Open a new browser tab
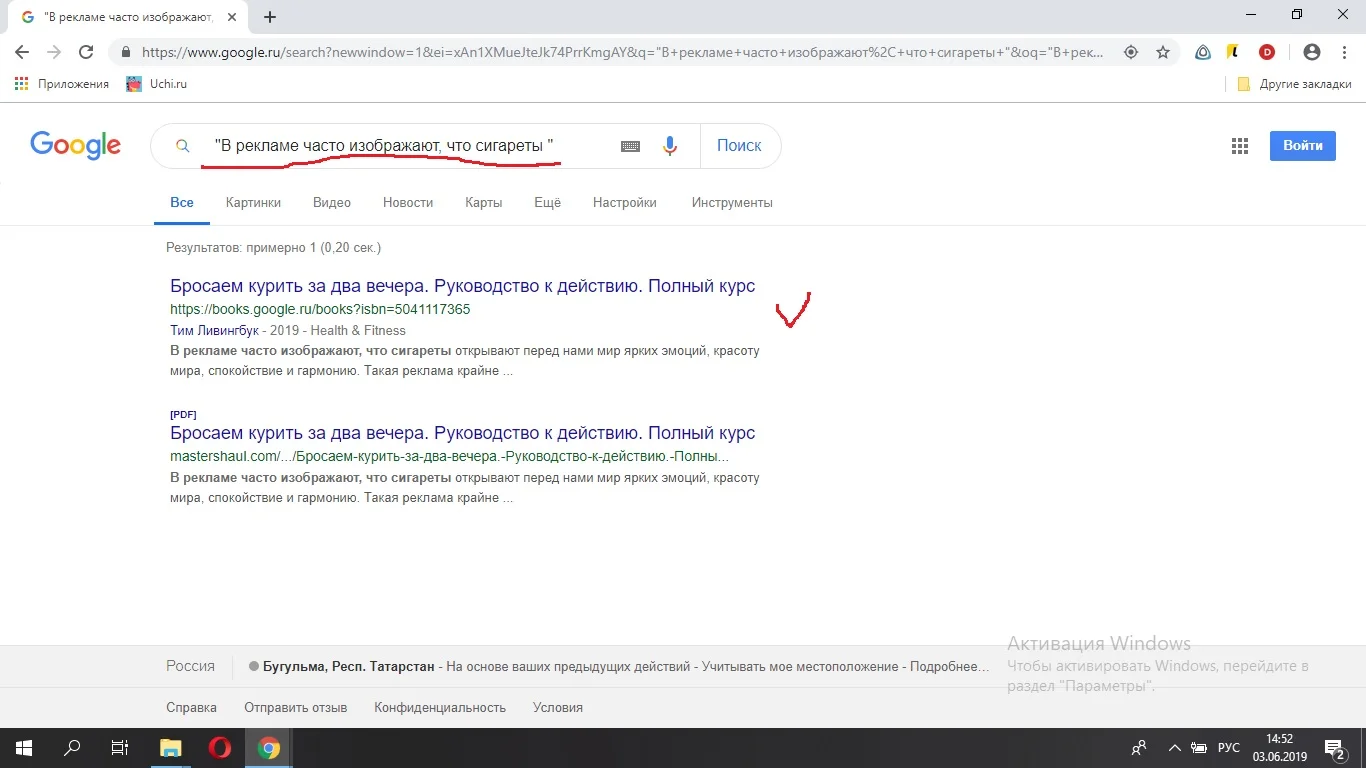The width and height of the screenshot is (1366, 768). [x=270, y=16]
